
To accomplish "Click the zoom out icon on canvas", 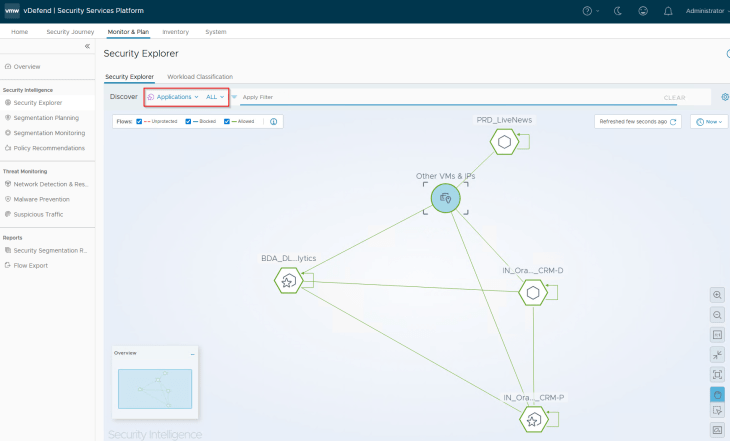I will (x=717, y=314).
